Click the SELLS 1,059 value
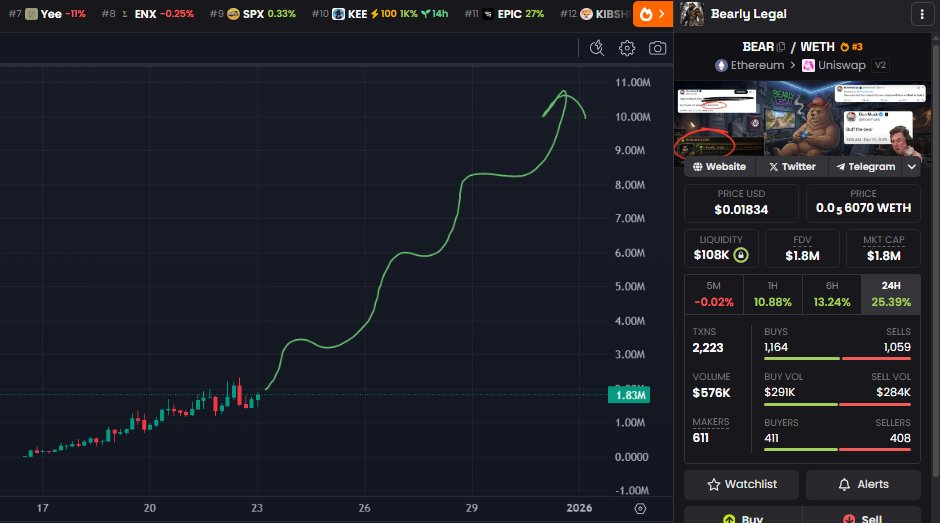Viewport: 940px width, 523px height. [897, 347]
